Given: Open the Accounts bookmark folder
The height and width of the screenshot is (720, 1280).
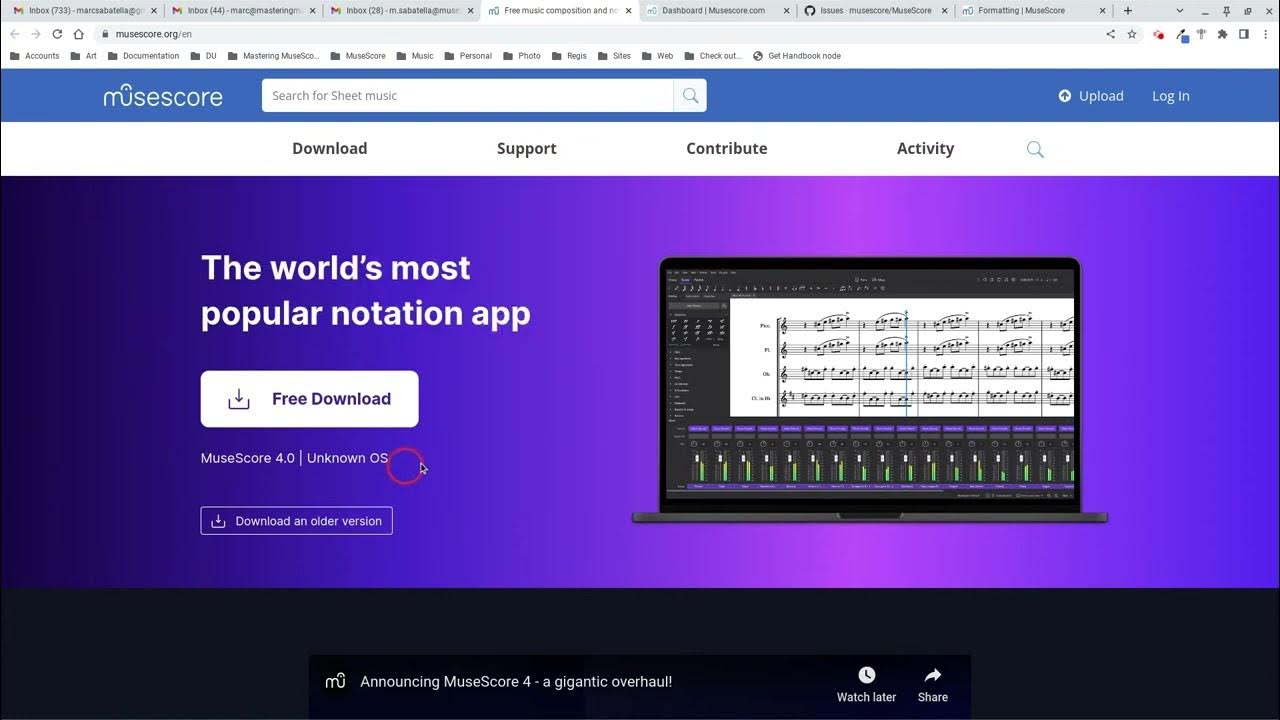Looking at the screenshot, I should point(34,56).
